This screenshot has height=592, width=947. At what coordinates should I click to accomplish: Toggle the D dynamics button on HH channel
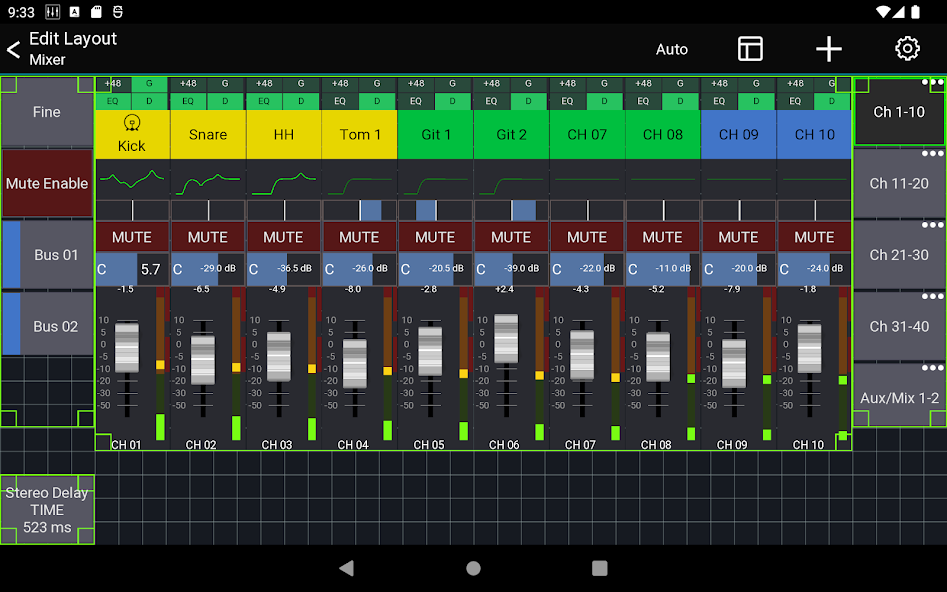(301, 101)
